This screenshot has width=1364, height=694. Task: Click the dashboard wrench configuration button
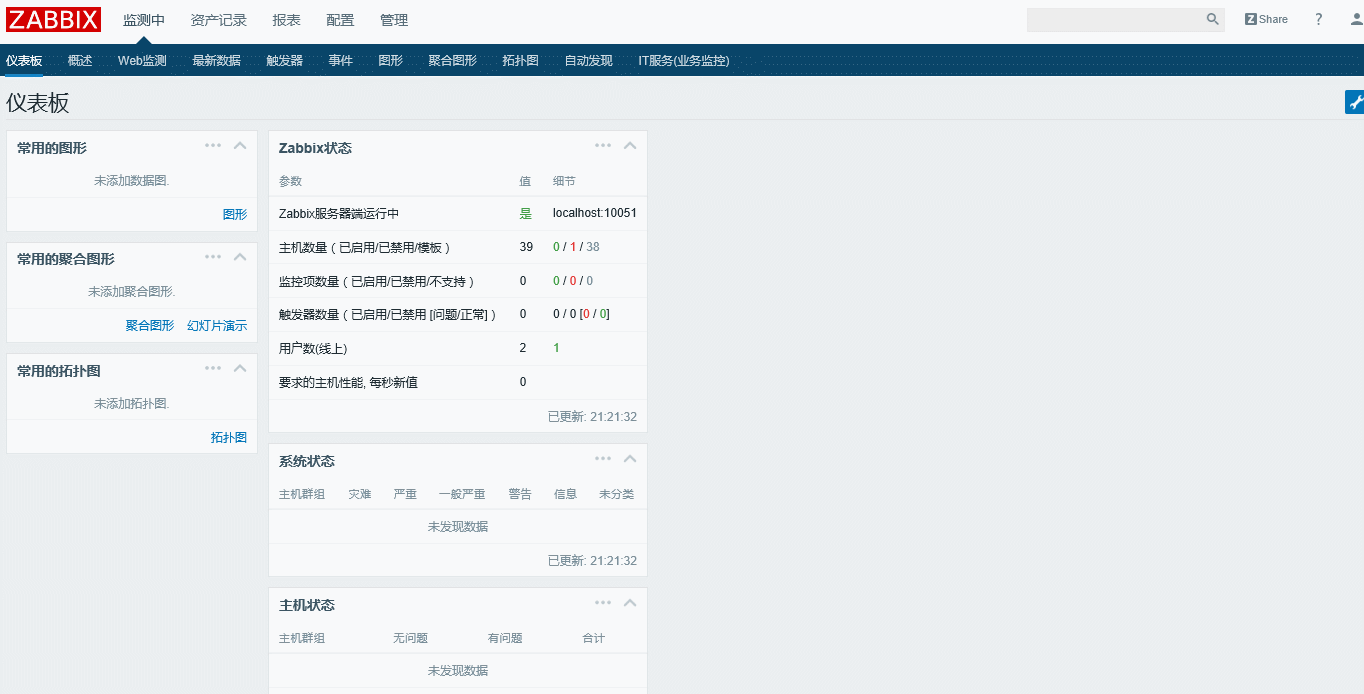pos(1355,102)
